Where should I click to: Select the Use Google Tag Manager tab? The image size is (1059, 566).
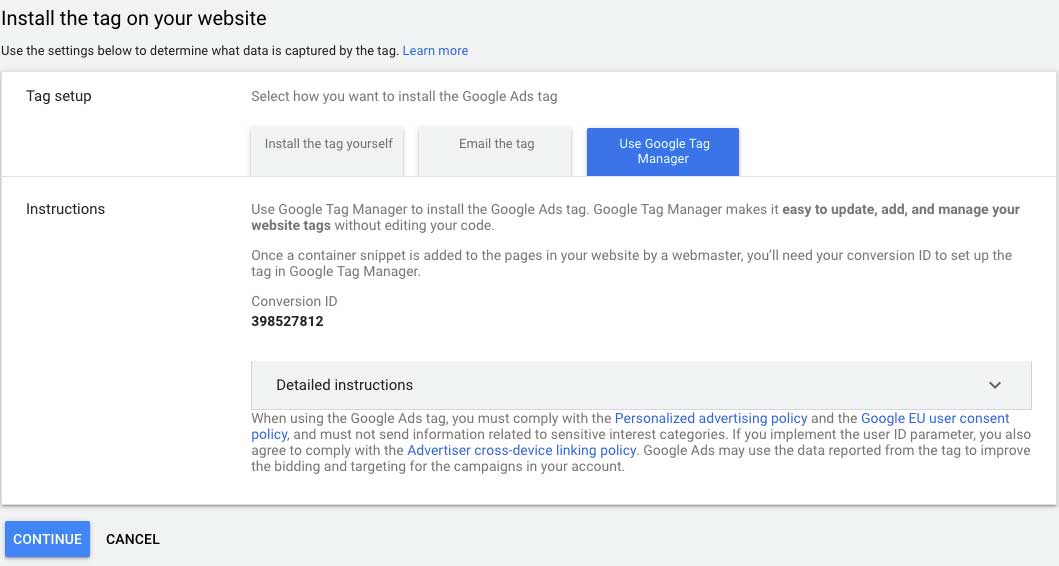[663, 151]
